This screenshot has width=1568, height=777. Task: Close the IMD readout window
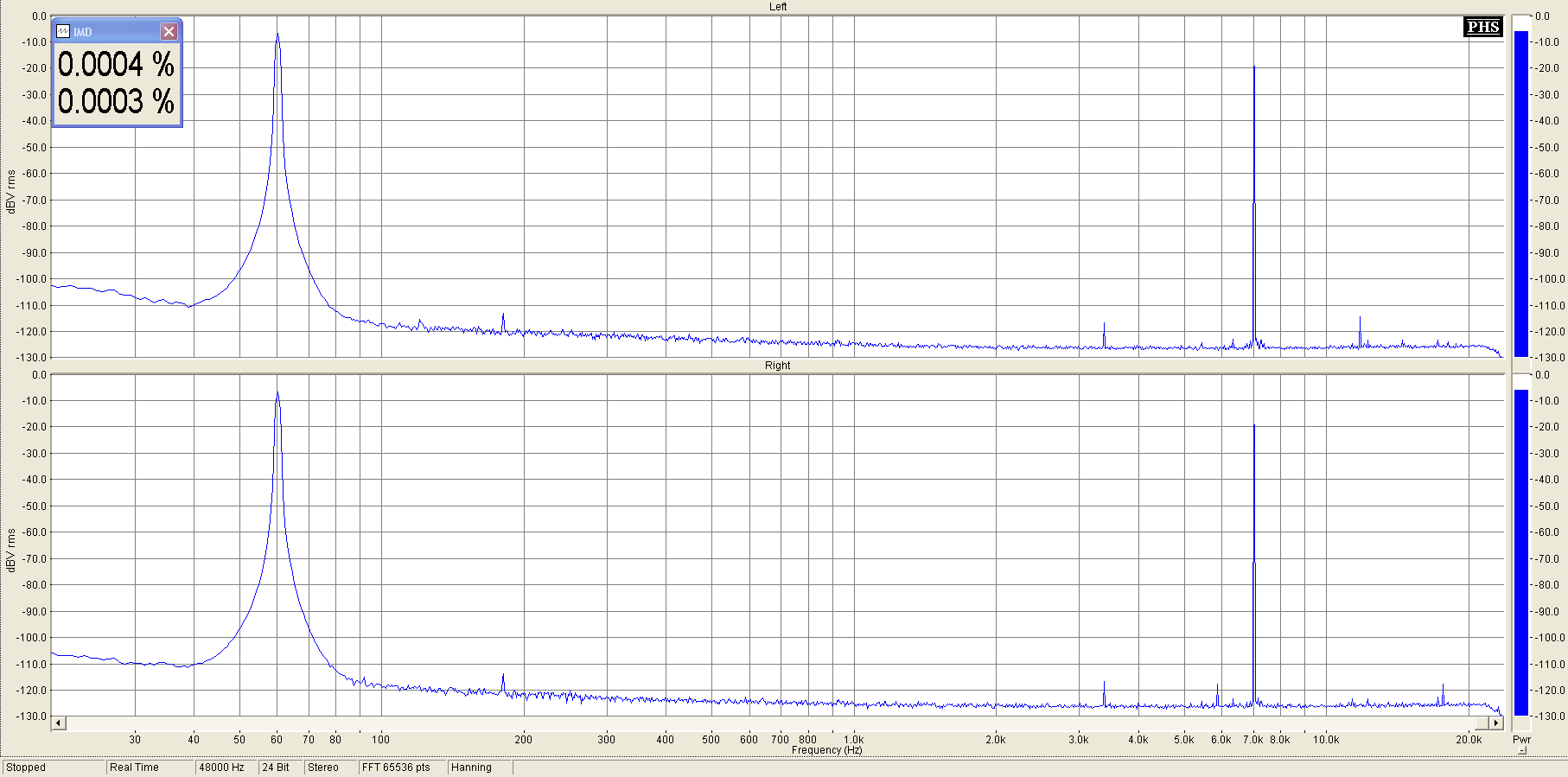point(169,32)
